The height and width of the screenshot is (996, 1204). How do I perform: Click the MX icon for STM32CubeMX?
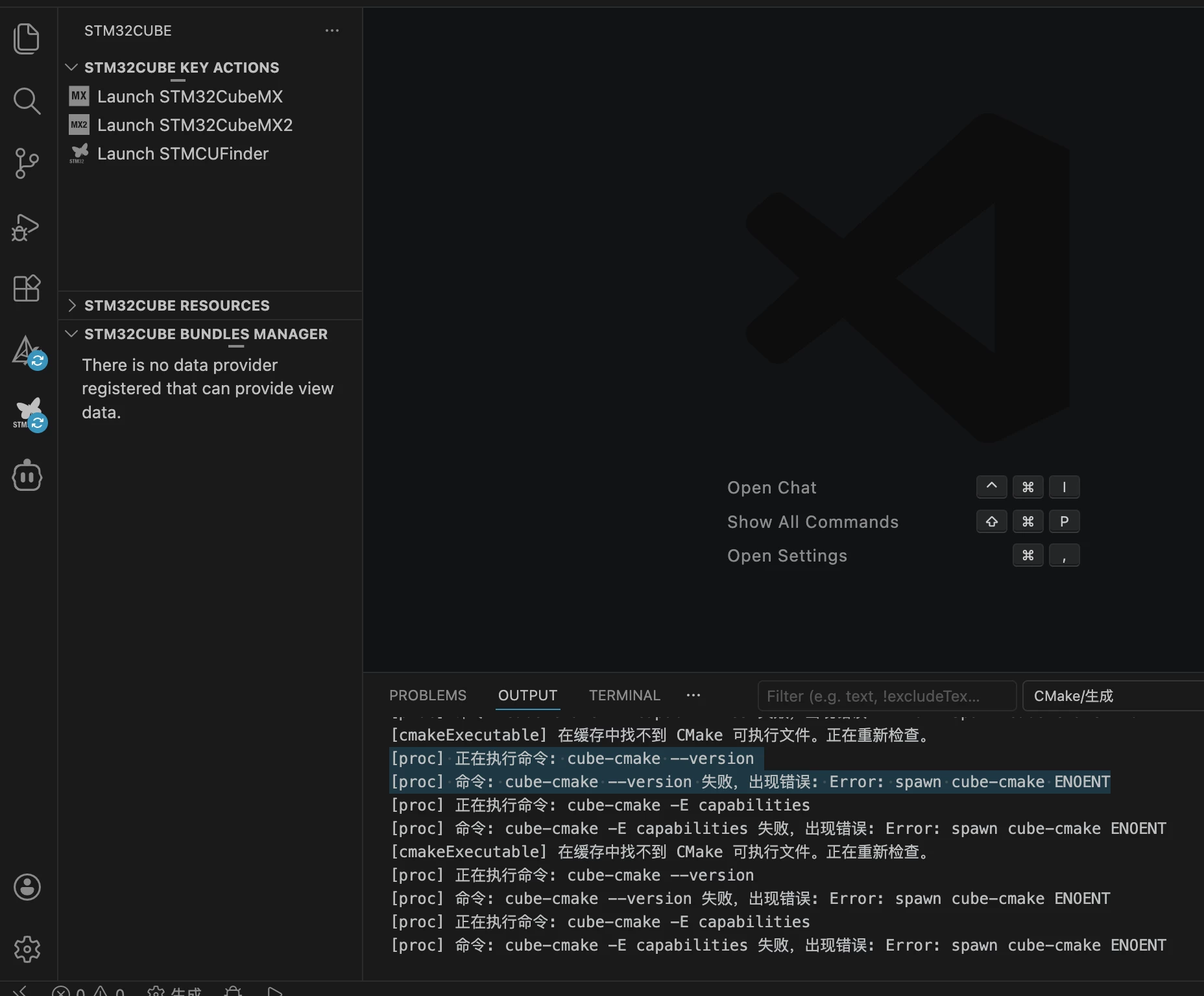[x=79, y=97]
